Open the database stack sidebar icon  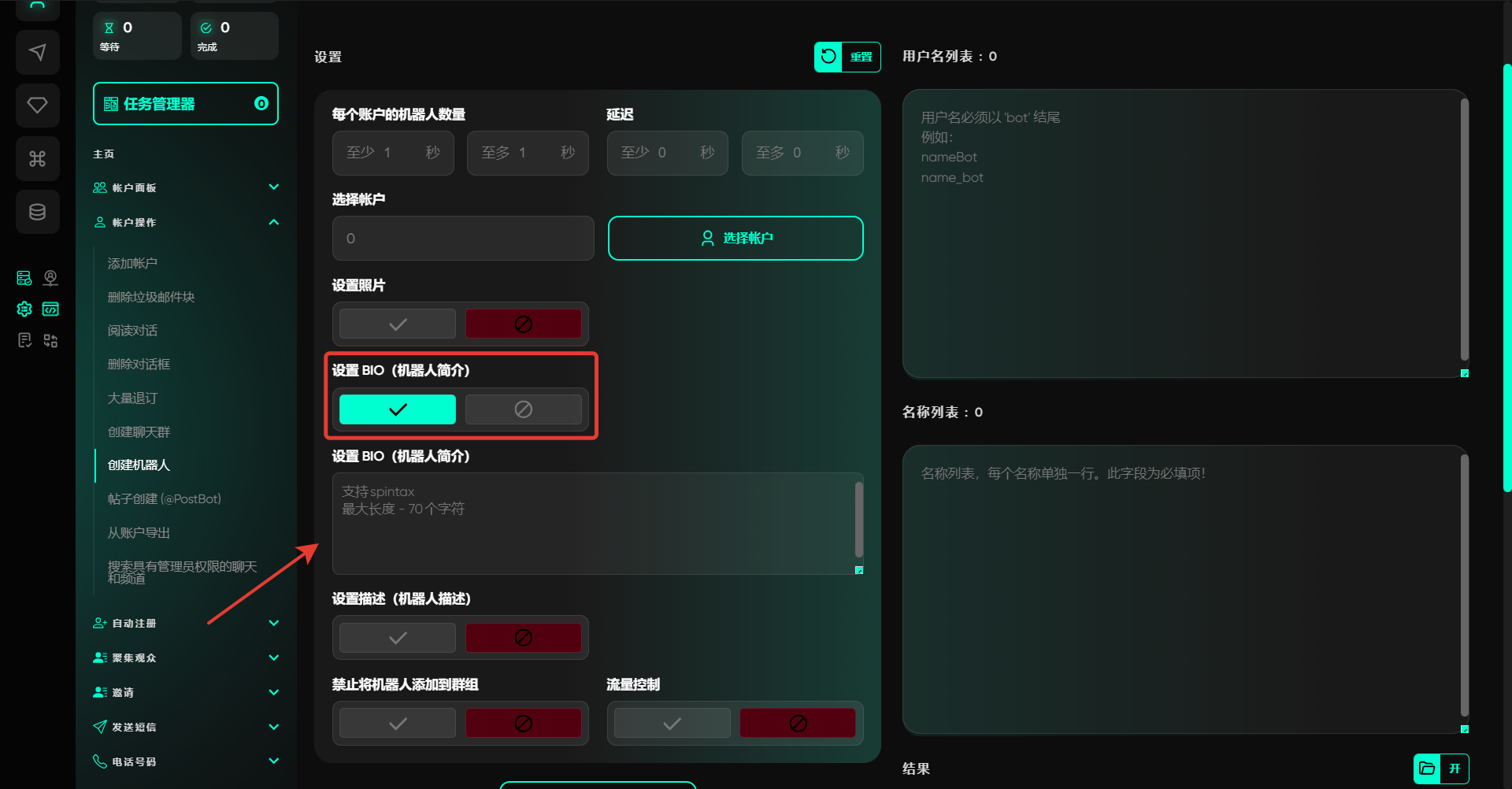coord(37,212)
